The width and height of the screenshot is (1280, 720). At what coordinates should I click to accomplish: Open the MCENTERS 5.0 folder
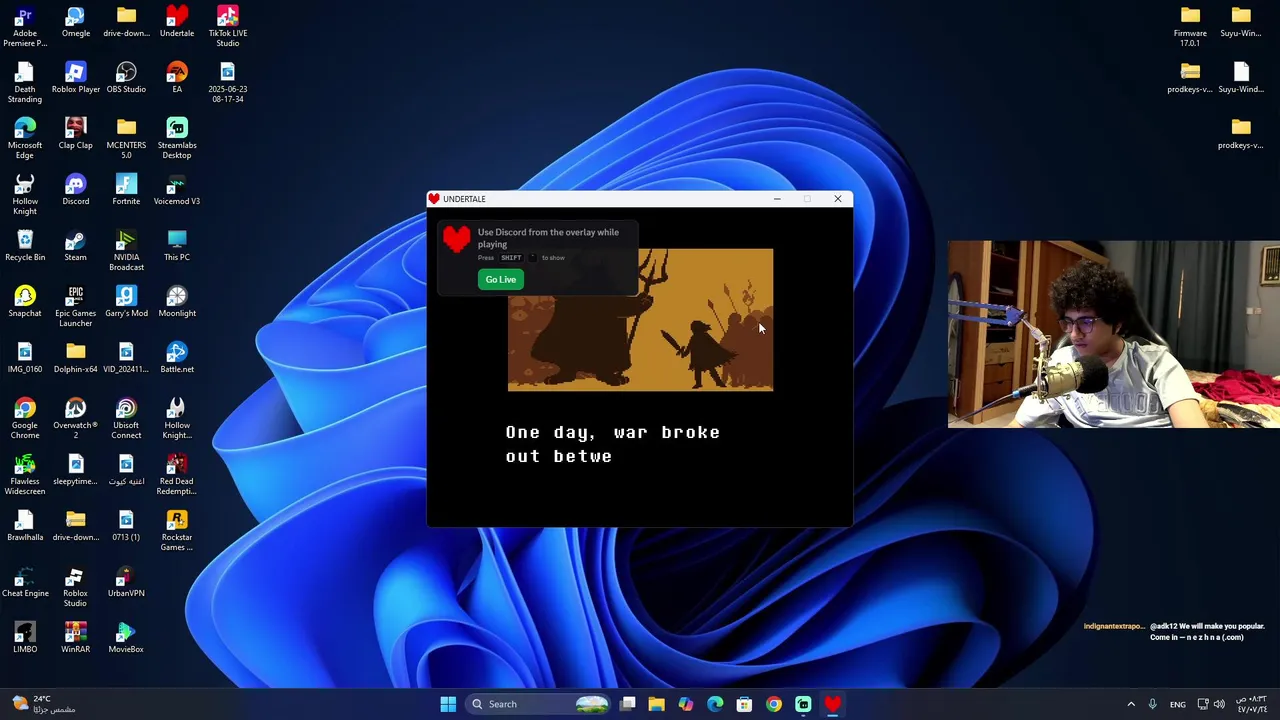click(x=126, y=139)
